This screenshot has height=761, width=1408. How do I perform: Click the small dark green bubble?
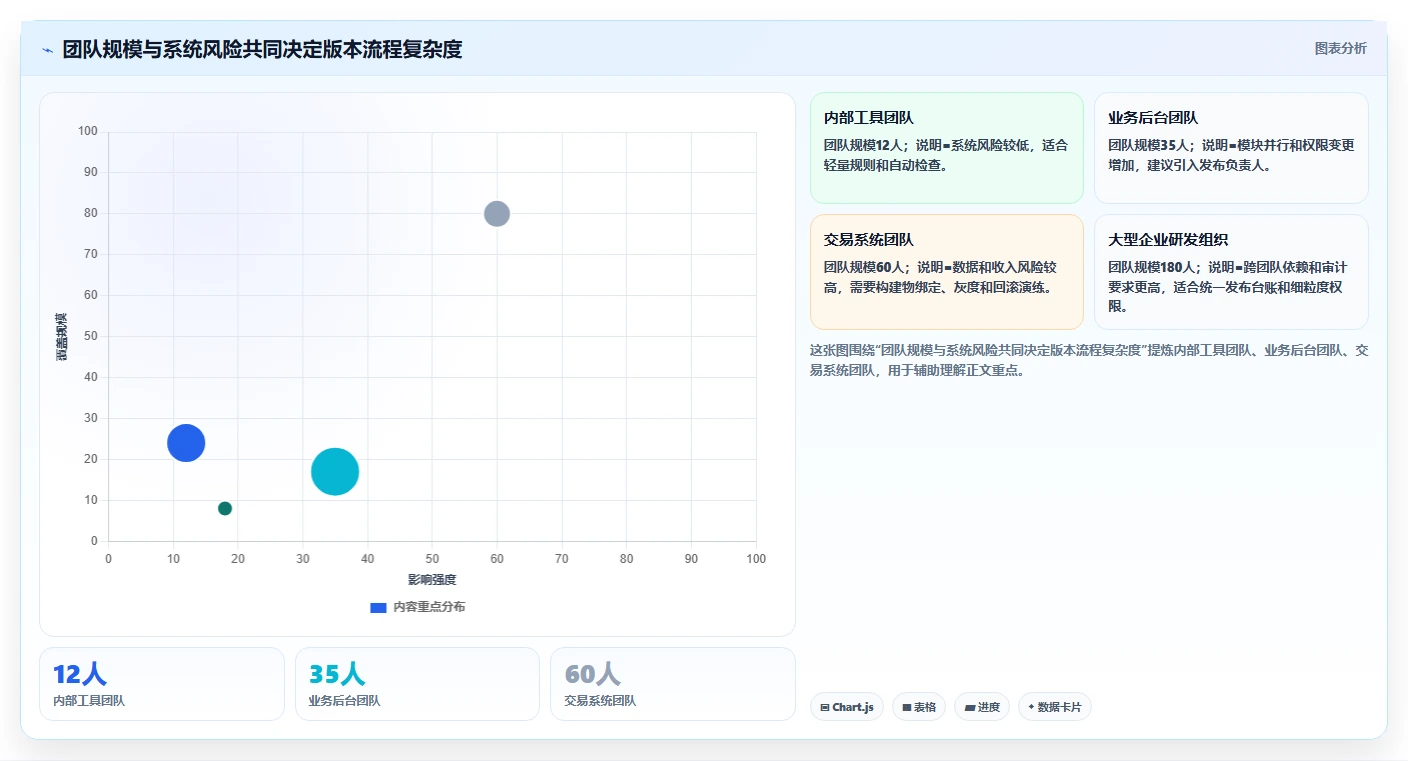225,508
